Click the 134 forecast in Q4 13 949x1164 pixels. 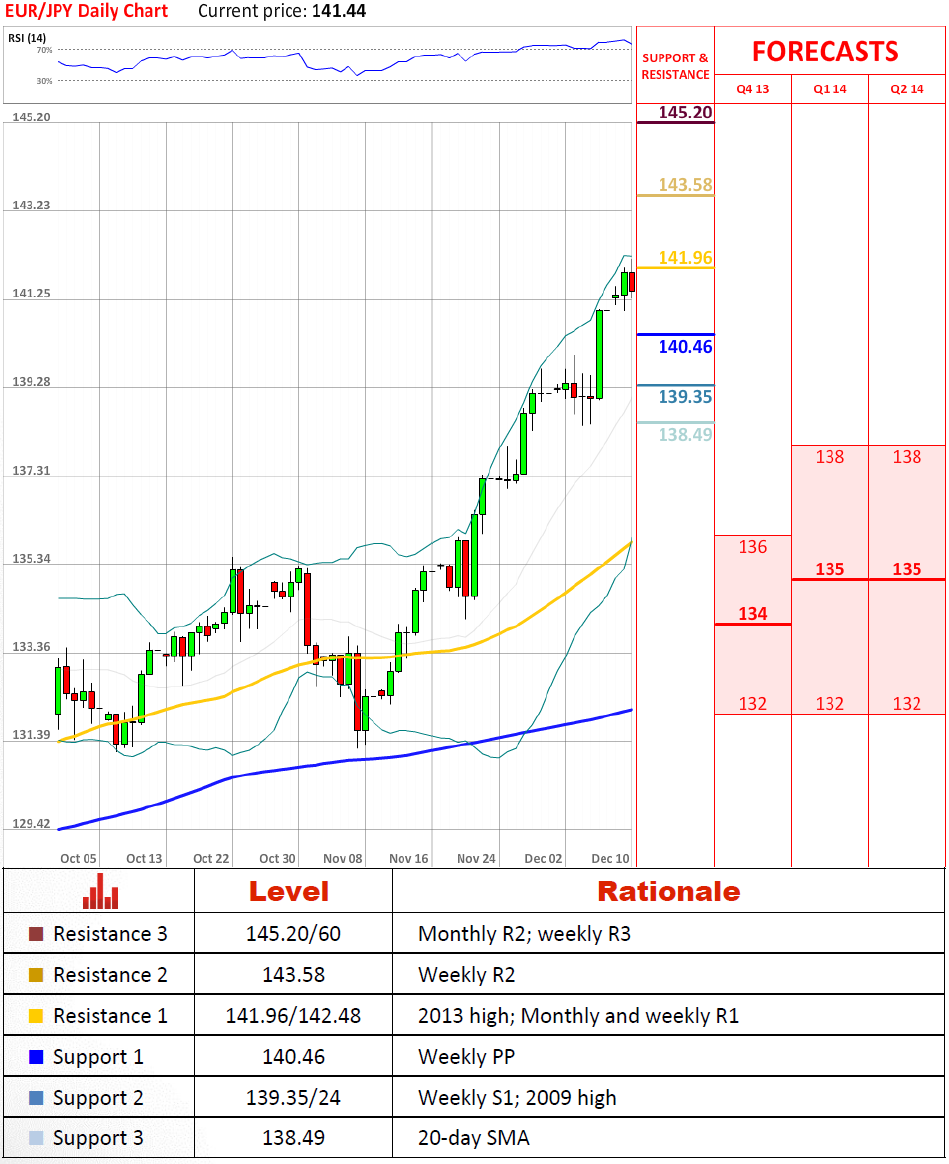[752, 614]
